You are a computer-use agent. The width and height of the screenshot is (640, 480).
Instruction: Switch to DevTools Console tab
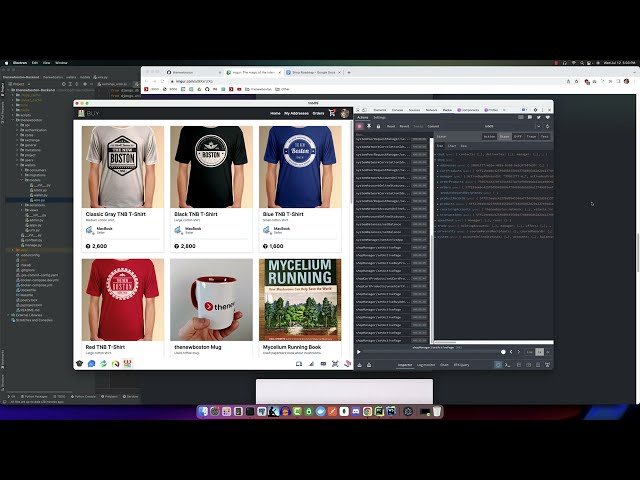click(x=397, y=110)
